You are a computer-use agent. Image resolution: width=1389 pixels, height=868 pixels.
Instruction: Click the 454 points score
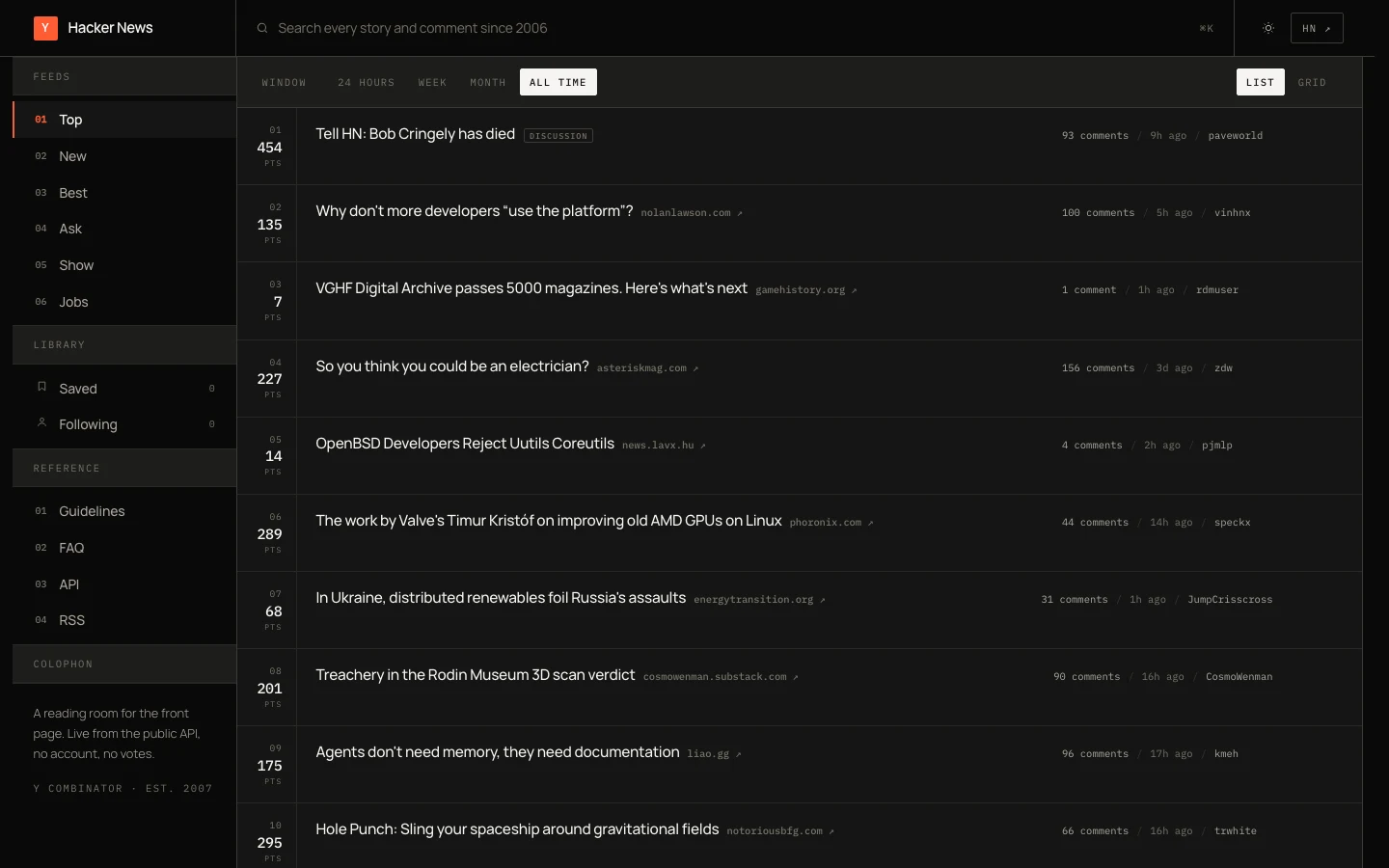[x=269, y=148]
